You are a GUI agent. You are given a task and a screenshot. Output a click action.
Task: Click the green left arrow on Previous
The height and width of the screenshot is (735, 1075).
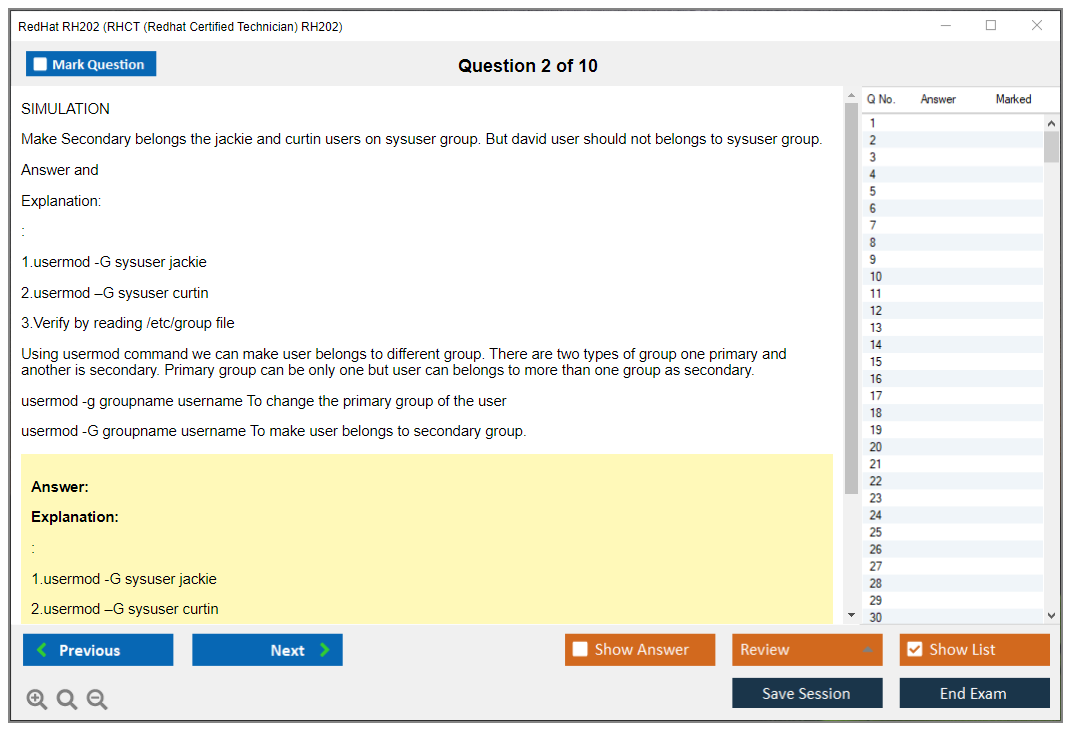(x=42, y=650)
